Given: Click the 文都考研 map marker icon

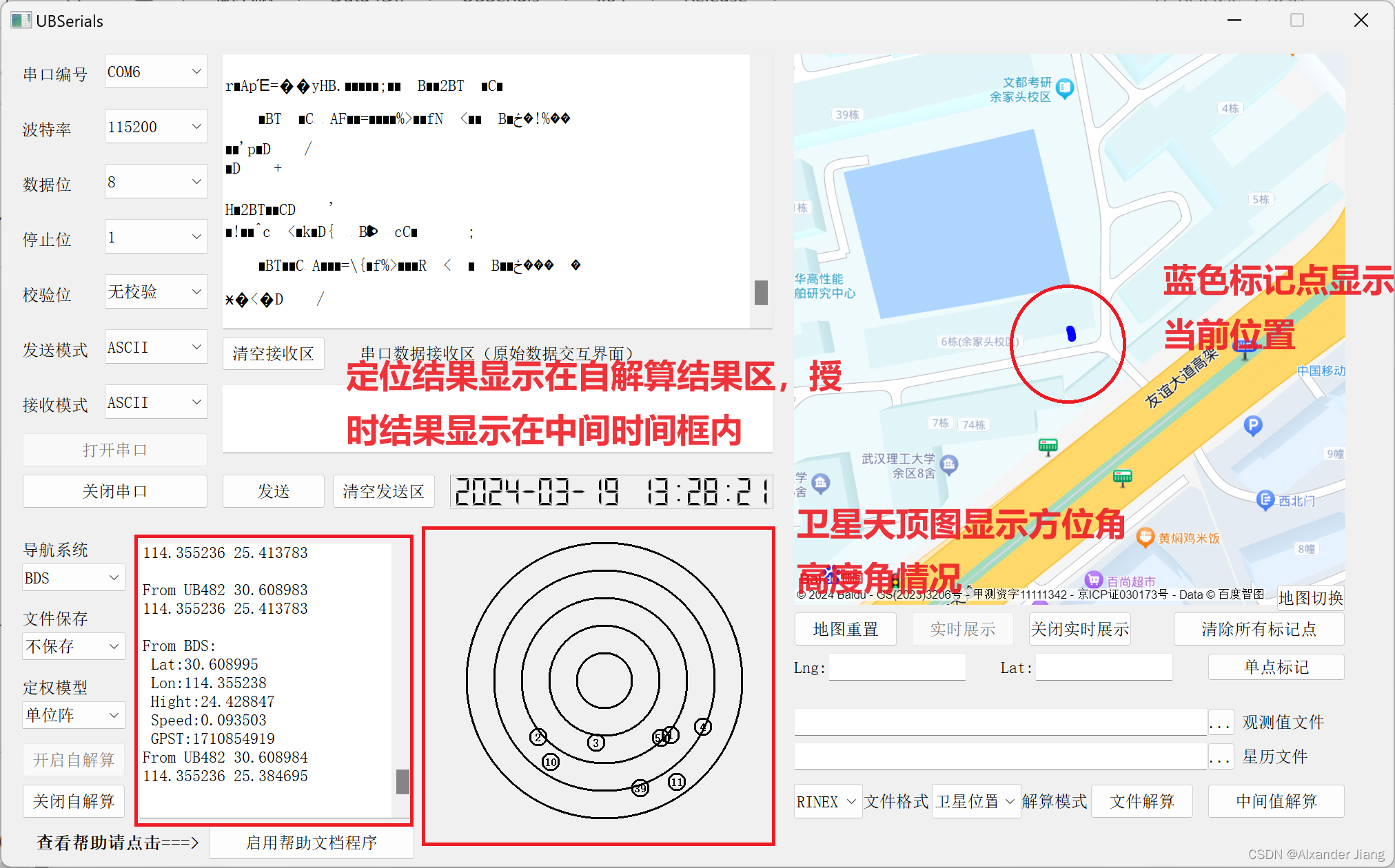Looking at the screenshot, I should click(1065, 88).
